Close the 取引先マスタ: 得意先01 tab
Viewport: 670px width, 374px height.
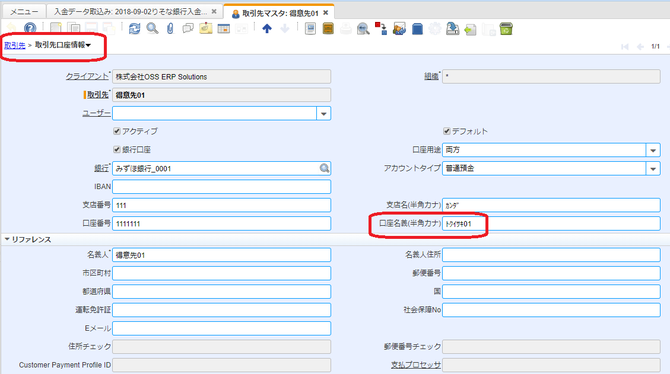click(326, 13)
